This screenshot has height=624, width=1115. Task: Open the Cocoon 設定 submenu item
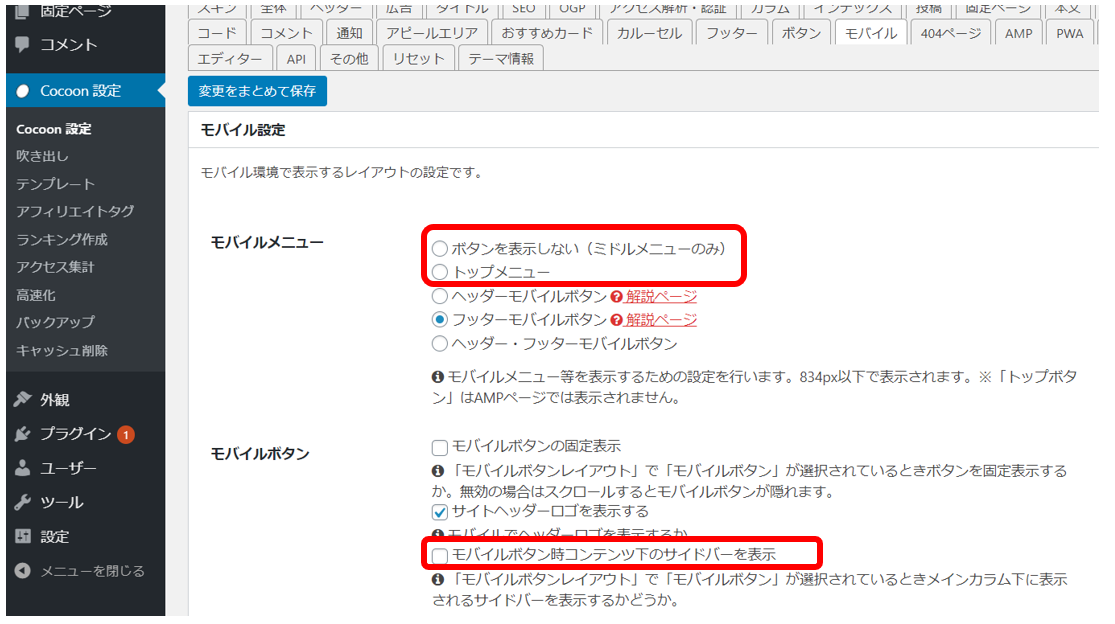[54, 129]
